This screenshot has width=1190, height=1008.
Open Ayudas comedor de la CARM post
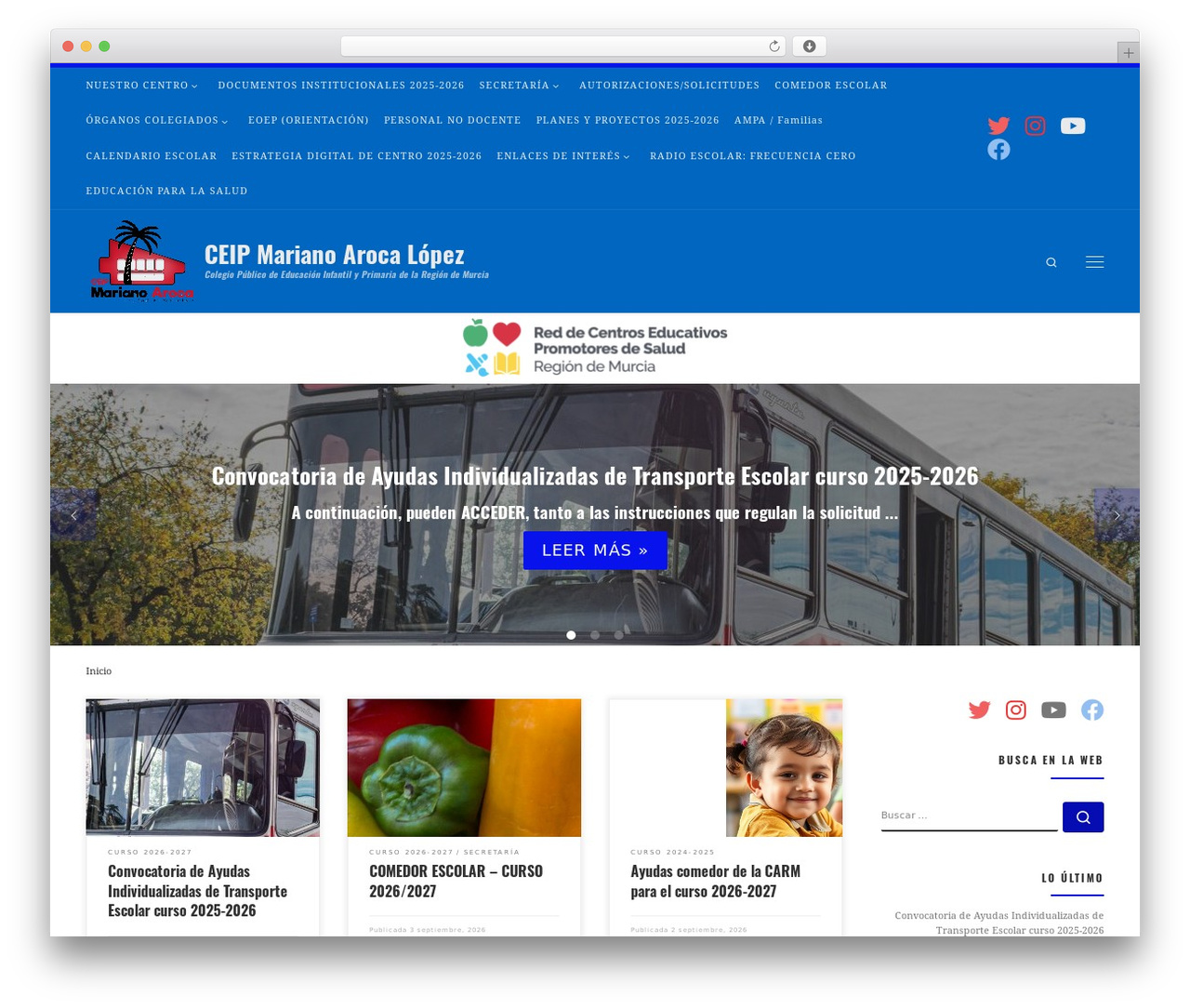click(x=716, y=882)
